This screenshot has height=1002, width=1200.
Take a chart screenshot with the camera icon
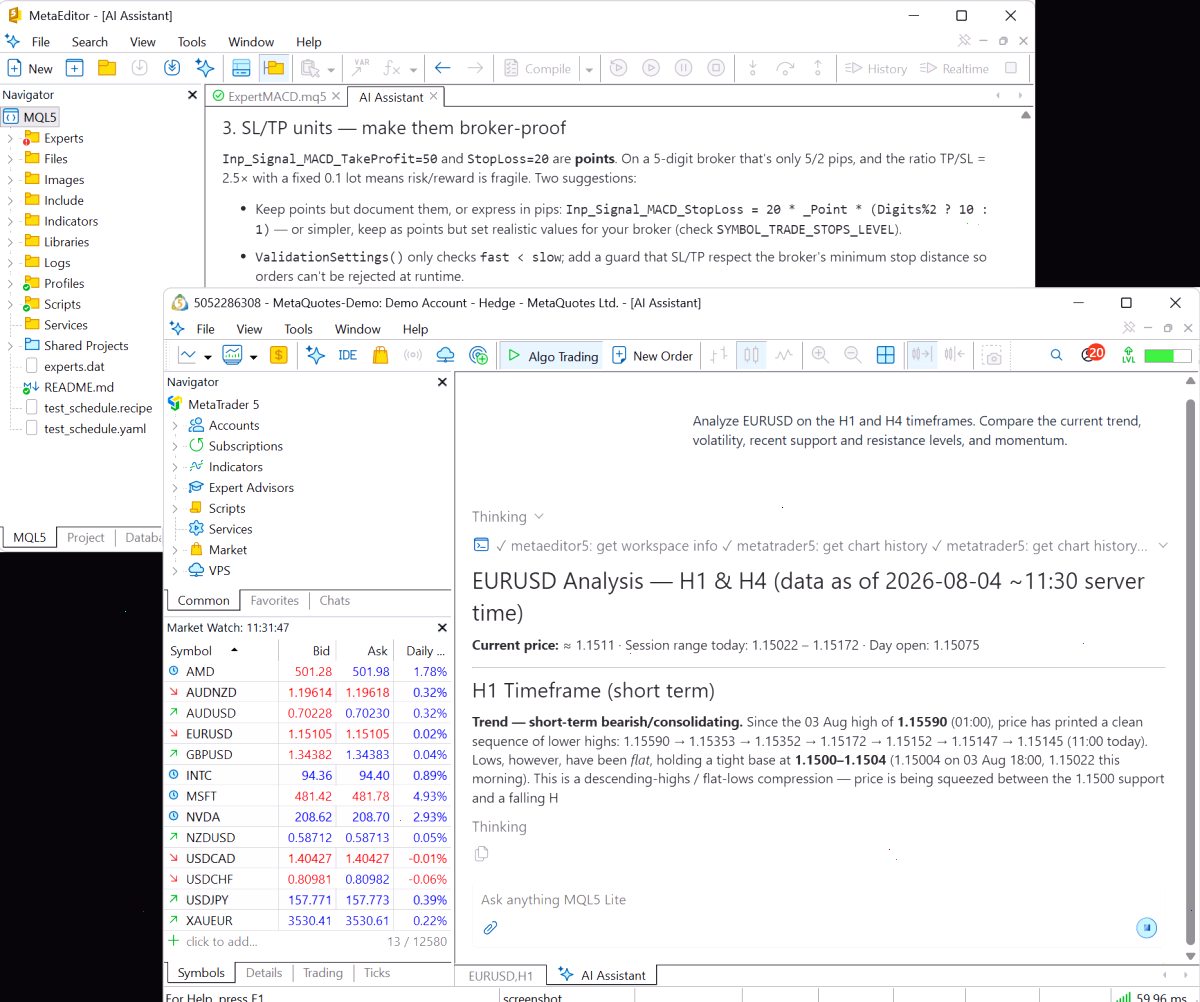[x=991, y=355]
